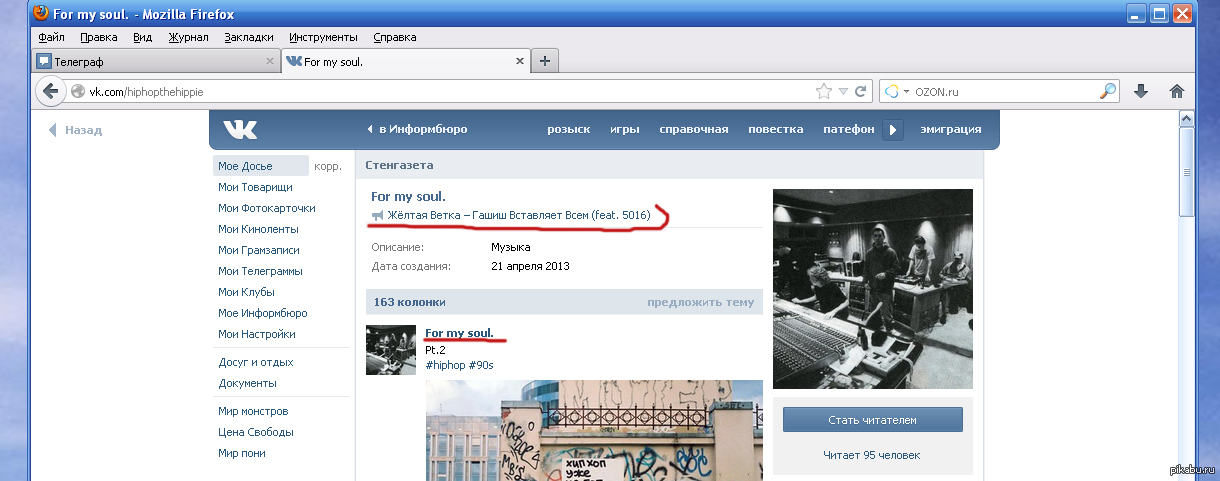This screenshot has height=481, width=1220.
Task: Open For my soul. post author link
Action: (x=459, y=333)
